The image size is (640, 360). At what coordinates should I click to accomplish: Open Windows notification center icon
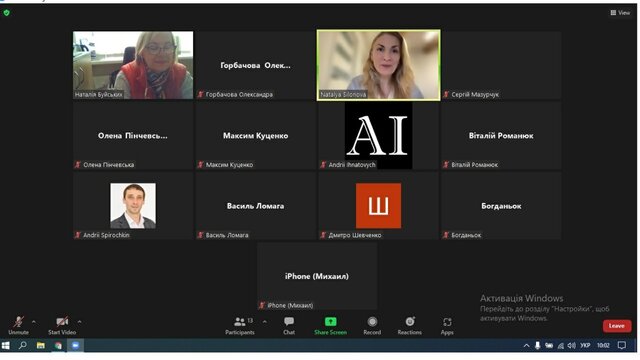tap(622, 346)
